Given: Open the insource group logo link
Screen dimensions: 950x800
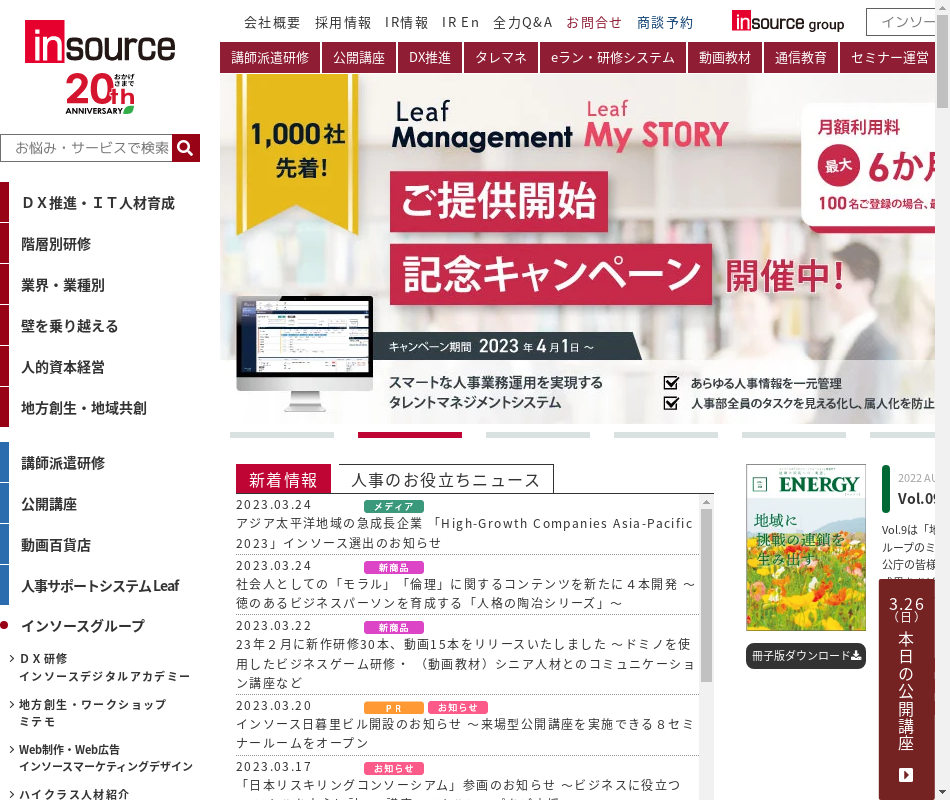Looking at the screenshot, I should (788, 22).
